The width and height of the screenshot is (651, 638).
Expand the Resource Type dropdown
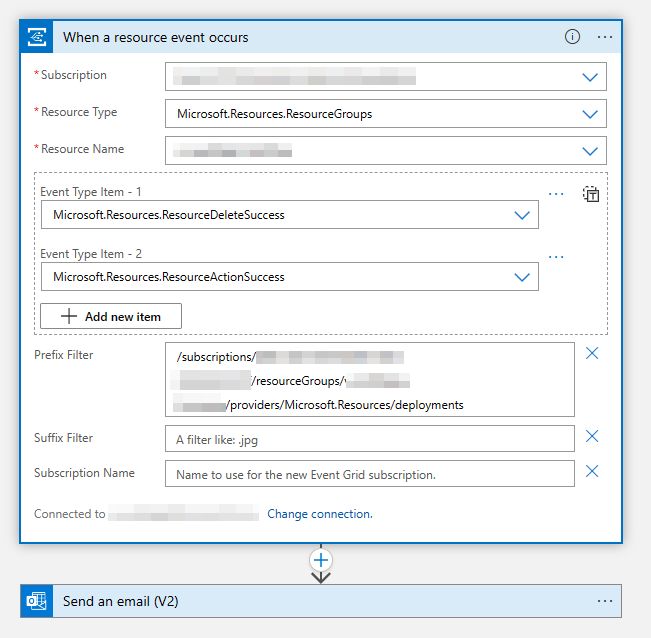click(590, 114)
